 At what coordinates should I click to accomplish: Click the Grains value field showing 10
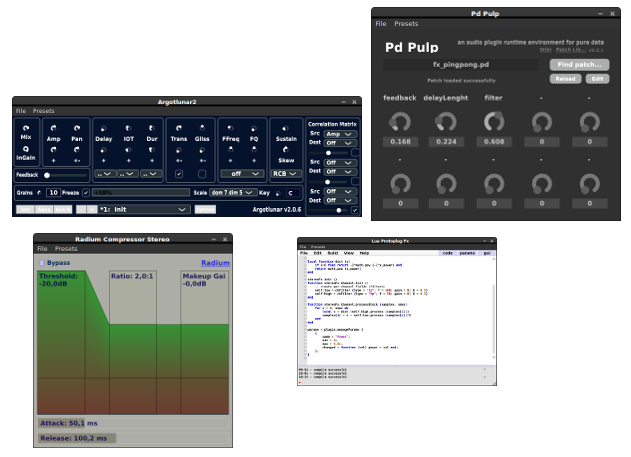(53, 192)
